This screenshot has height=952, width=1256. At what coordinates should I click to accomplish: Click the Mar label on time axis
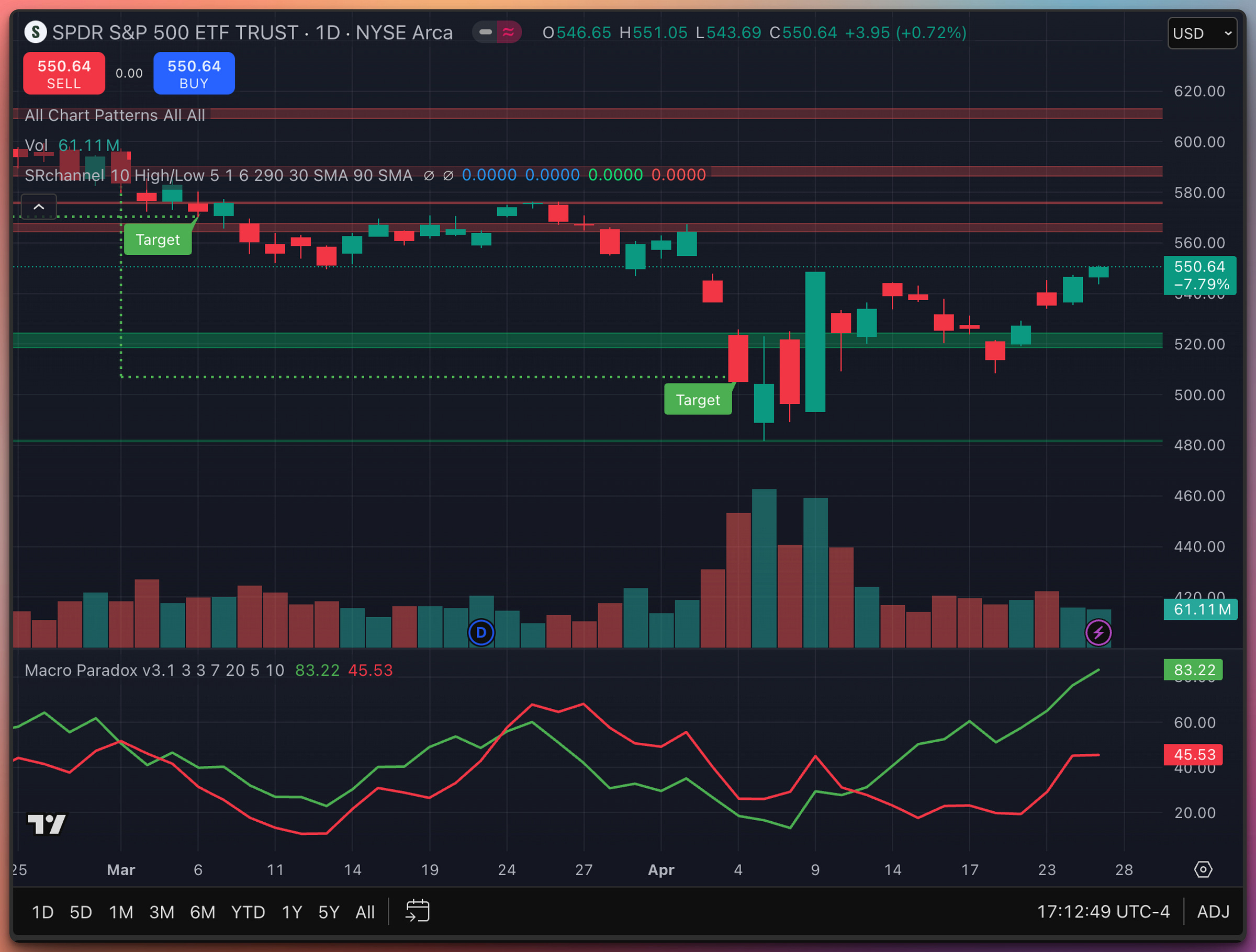121,870
